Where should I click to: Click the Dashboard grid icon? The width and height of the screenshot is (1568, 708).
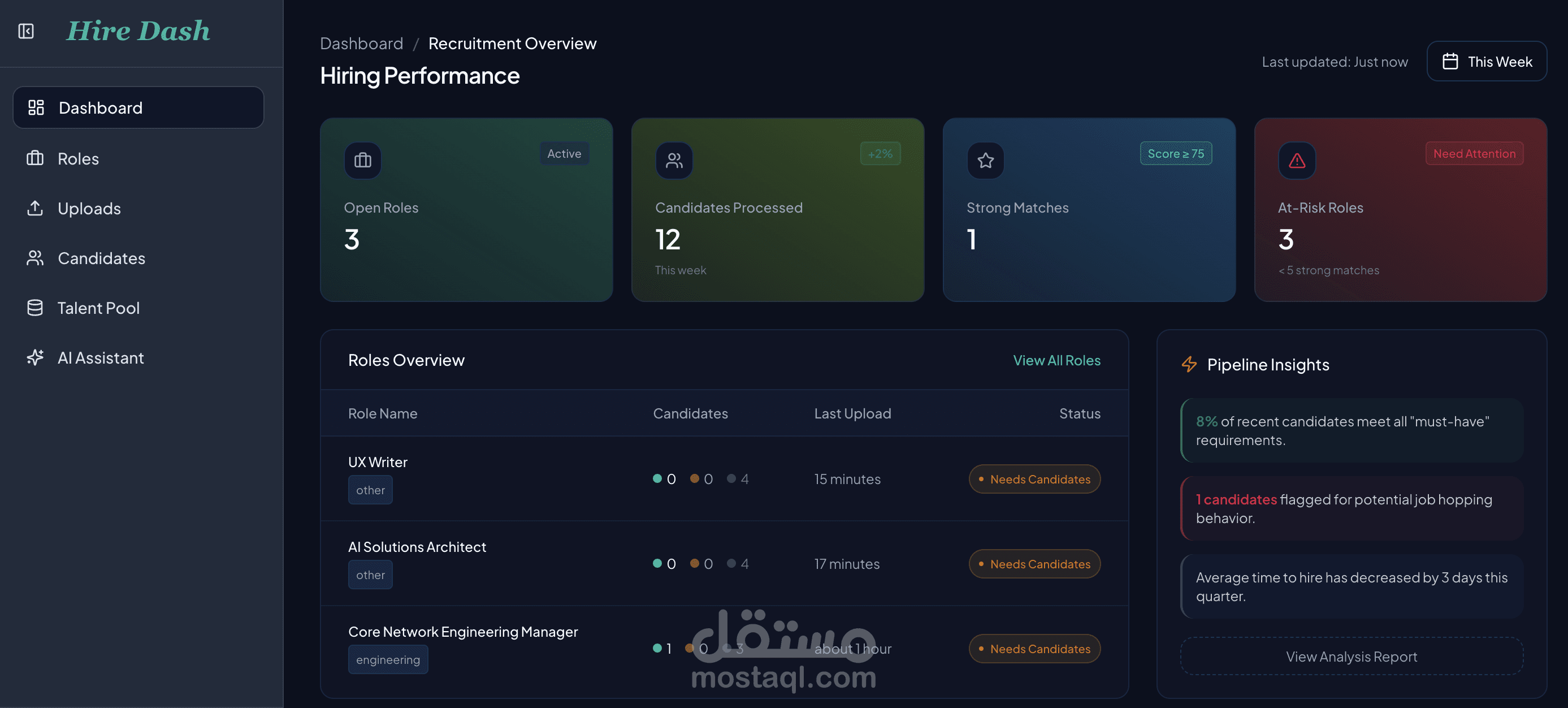36,107
